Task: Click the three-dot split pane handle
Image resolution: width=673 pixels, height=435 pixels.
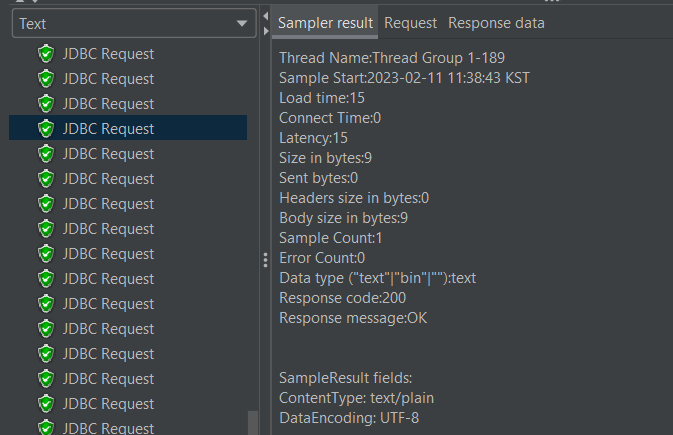Action: pyautogui.click(x=266, y=260)
